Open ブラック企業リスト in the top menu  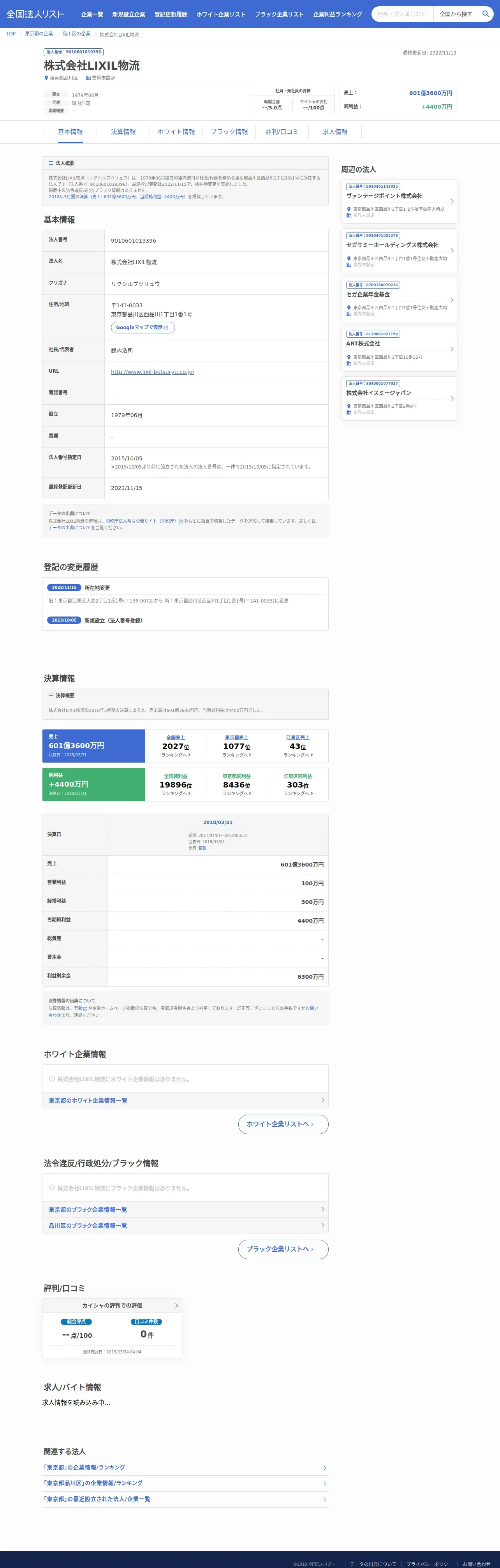click(279, 14)
